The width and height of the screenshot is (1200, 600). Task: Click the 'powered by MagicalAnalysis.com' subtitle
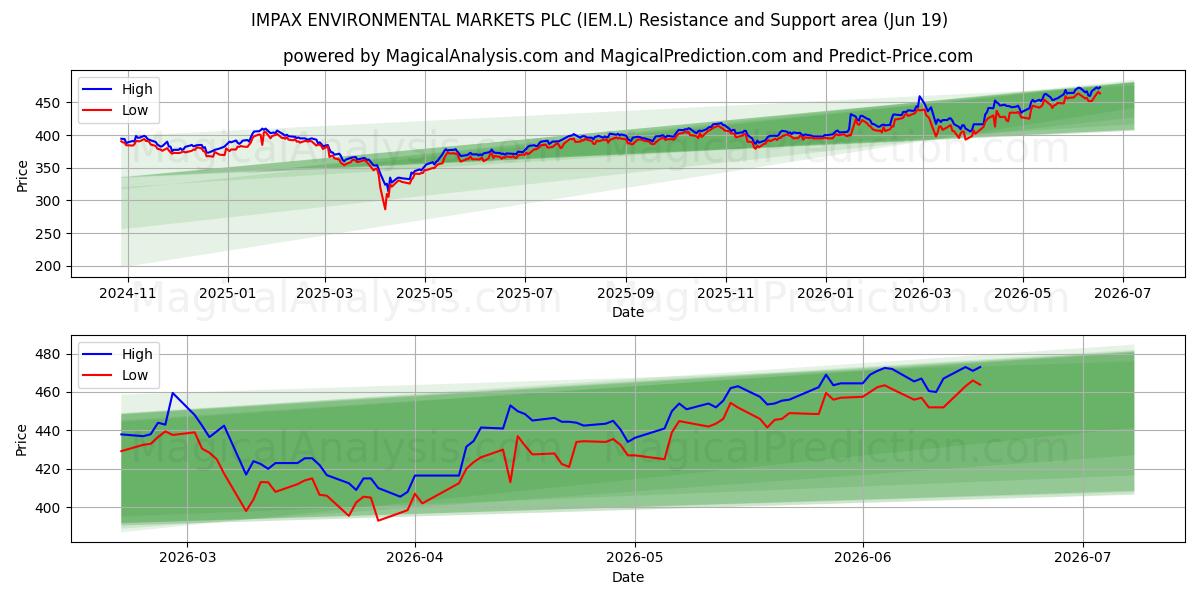(628, 56)
